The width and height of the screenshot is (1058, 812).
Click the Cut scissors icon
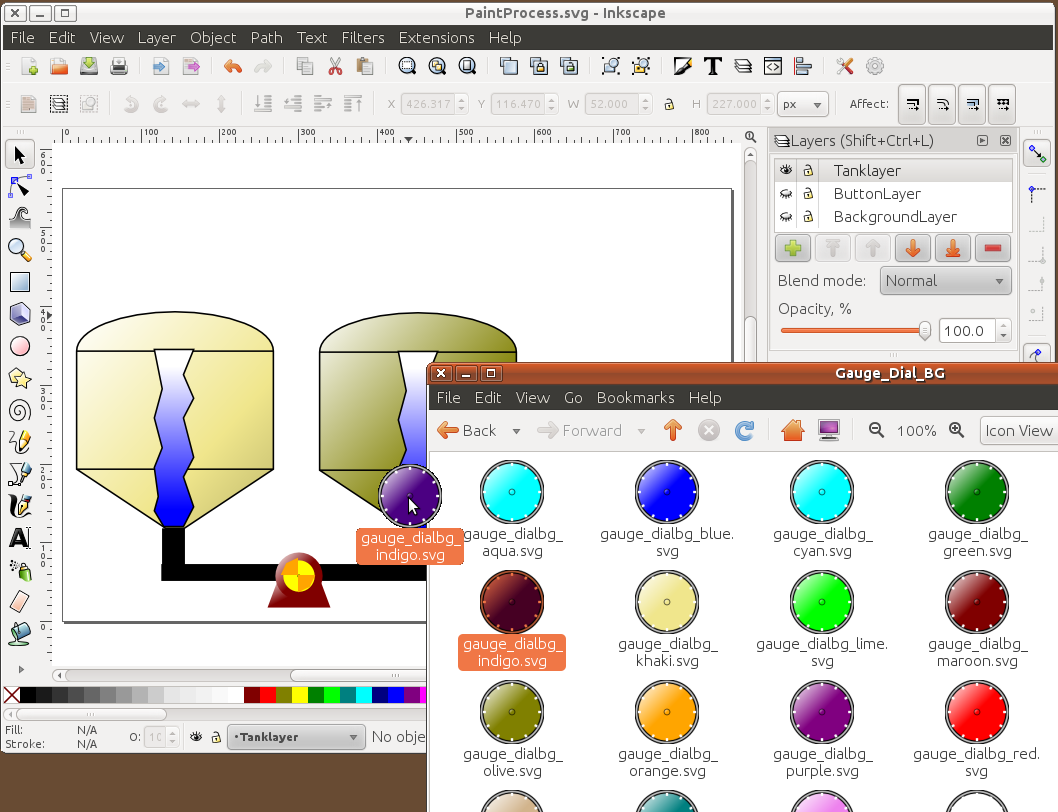[335, 67]
